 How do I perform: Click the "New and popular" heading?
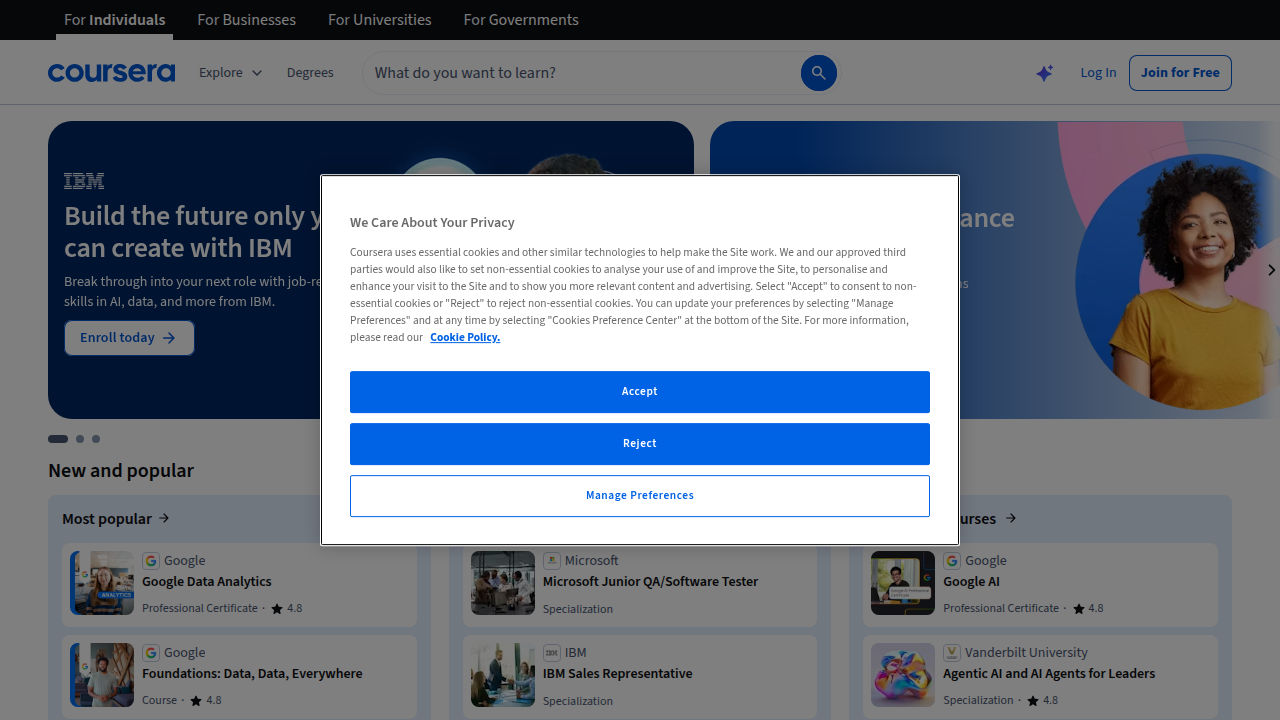point(121,471)
